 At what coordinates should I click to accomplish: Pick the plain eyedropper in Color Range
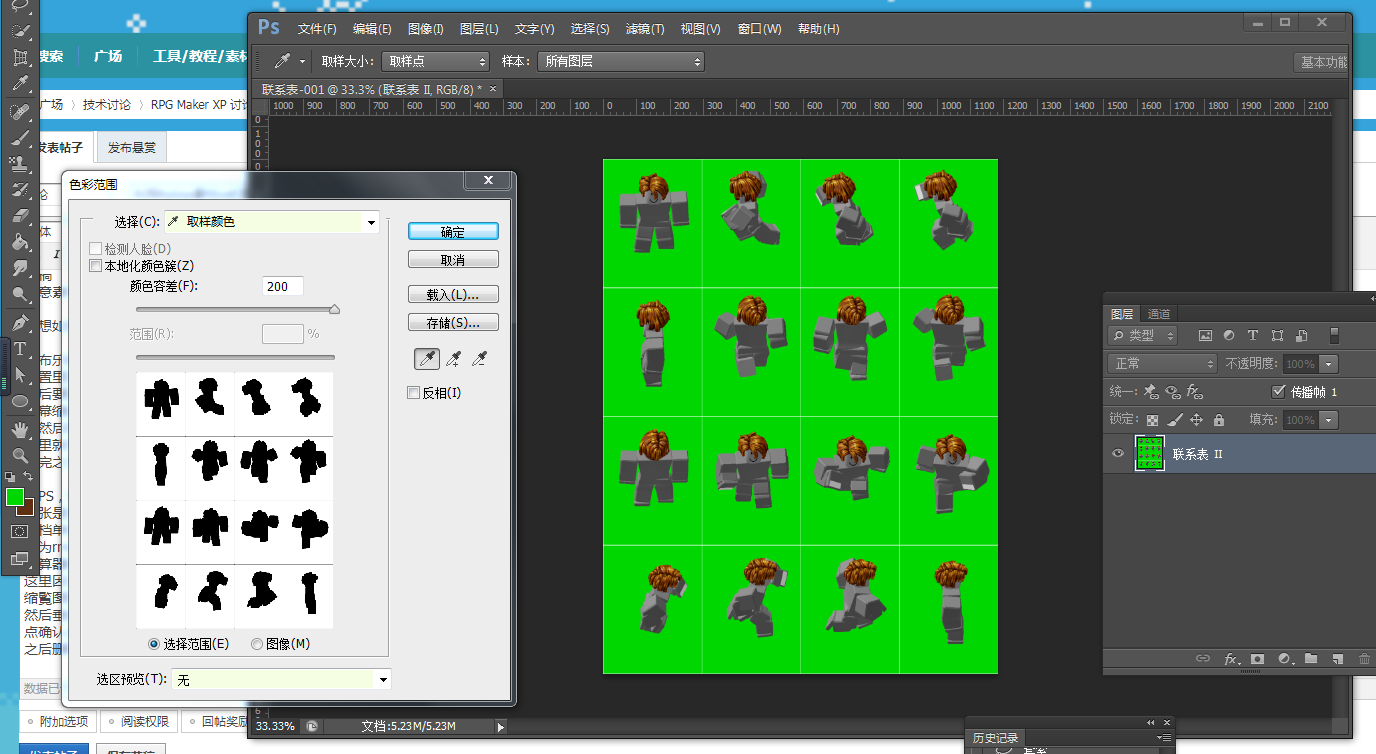click(426, 358)
